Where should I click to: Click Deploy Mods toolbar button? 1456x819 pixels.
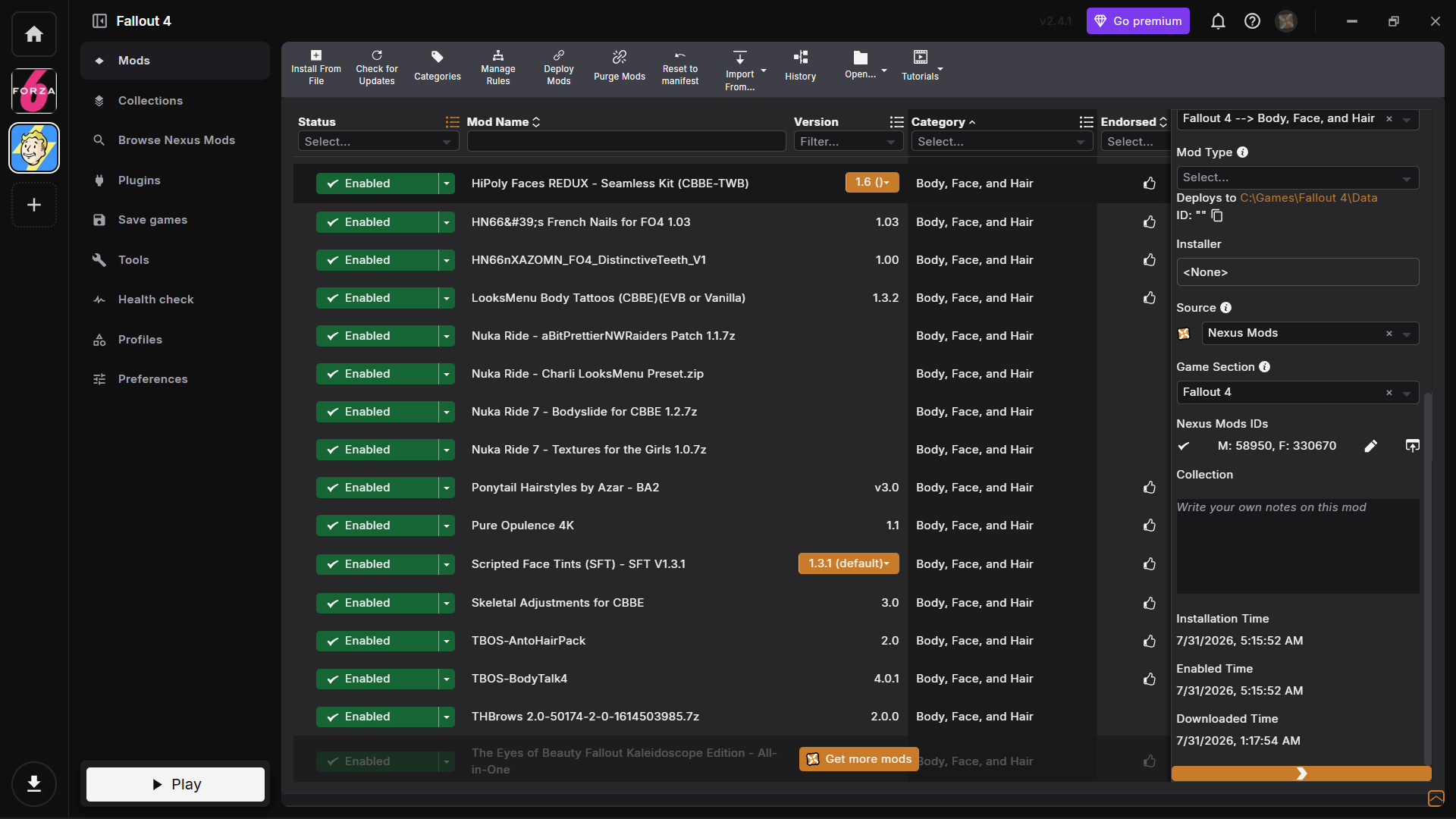point(559,68)
